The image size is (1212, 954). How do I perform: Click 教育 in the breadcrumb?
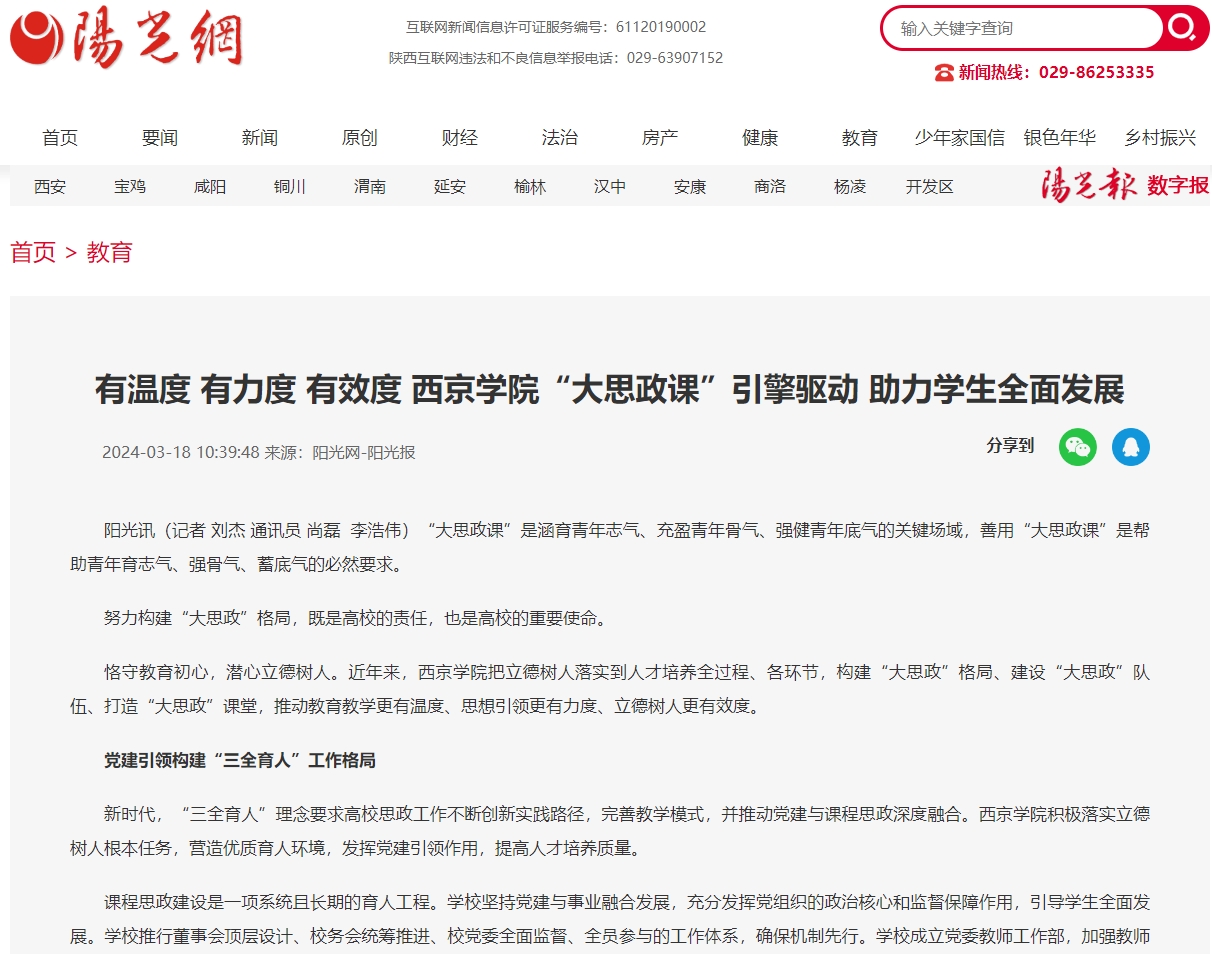pos(110,252)
